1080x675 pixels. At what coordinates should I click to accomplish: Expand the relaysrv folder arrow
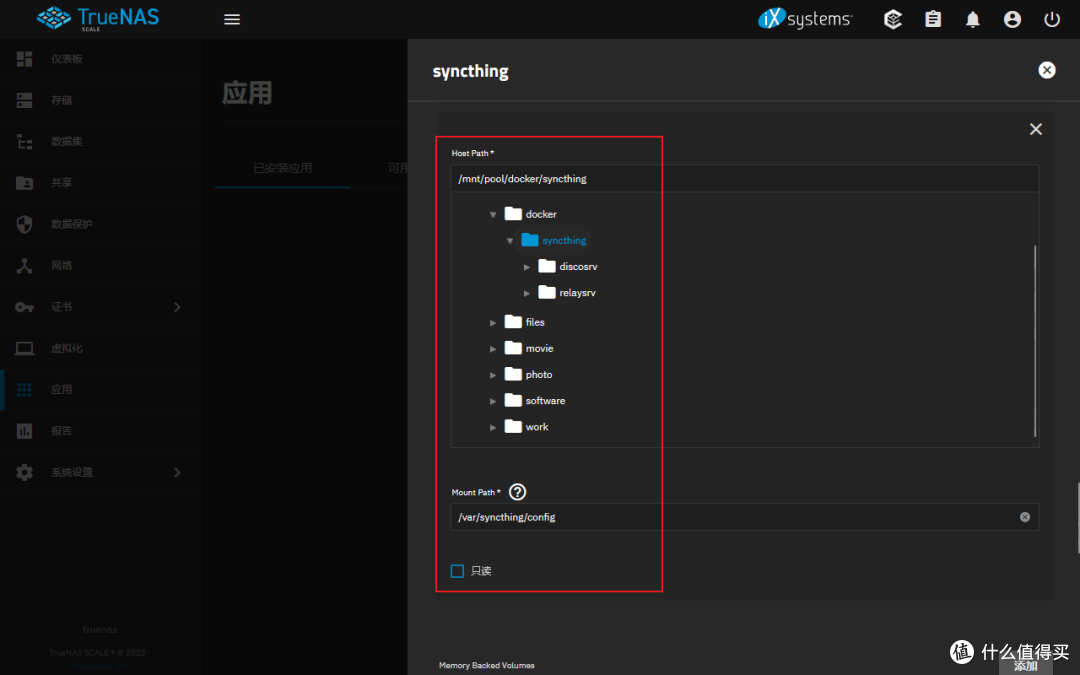526,293
